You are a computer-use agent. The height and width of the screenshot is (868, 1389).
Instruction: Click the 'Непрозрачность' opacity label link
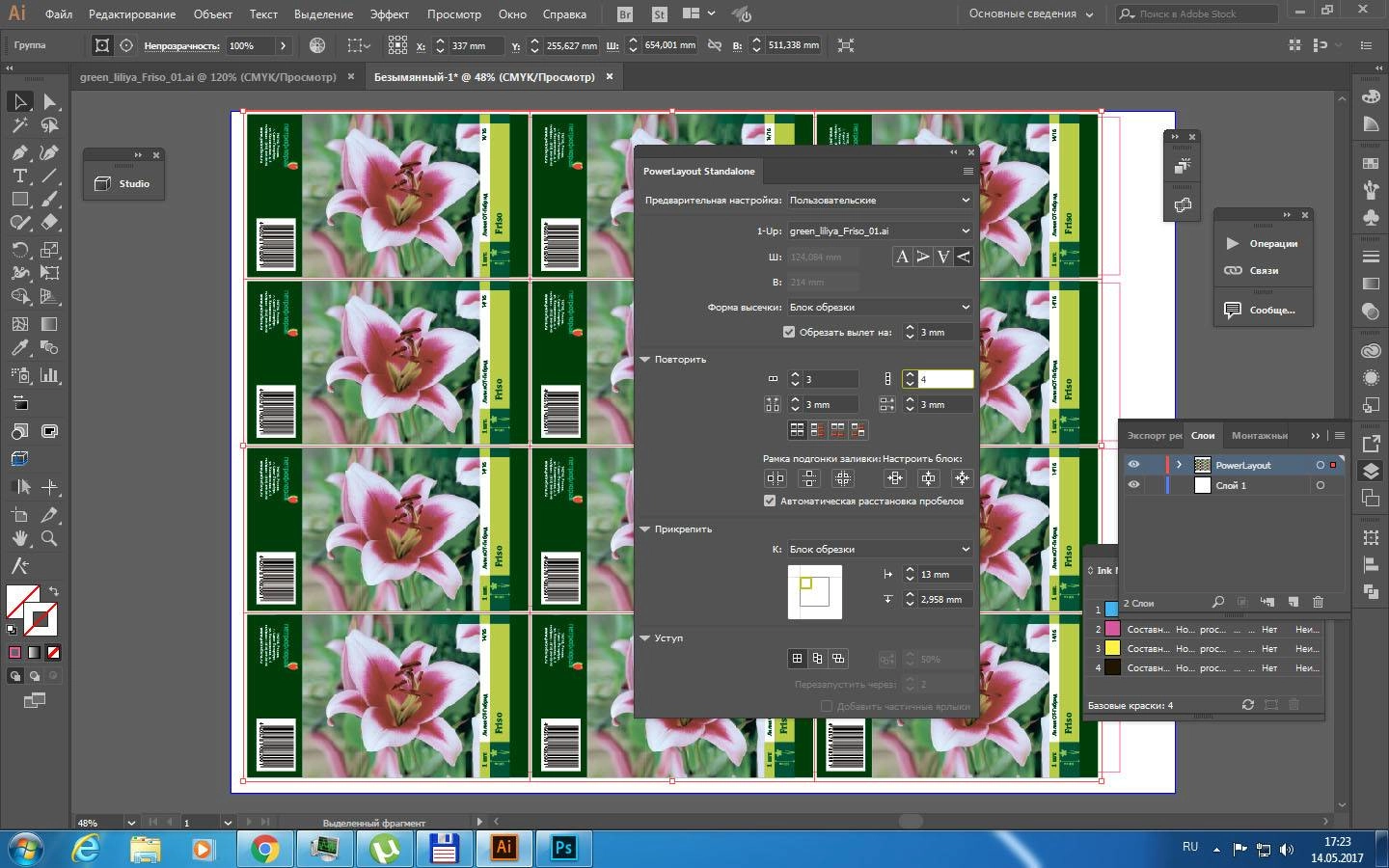tap(181, 45)
